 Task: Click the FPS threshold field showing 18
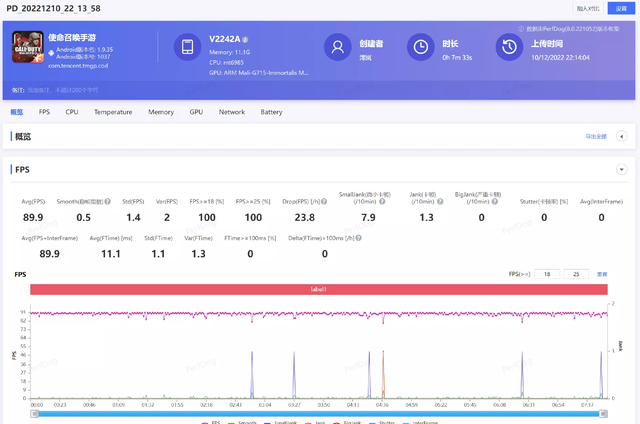[x=547, y=273]
